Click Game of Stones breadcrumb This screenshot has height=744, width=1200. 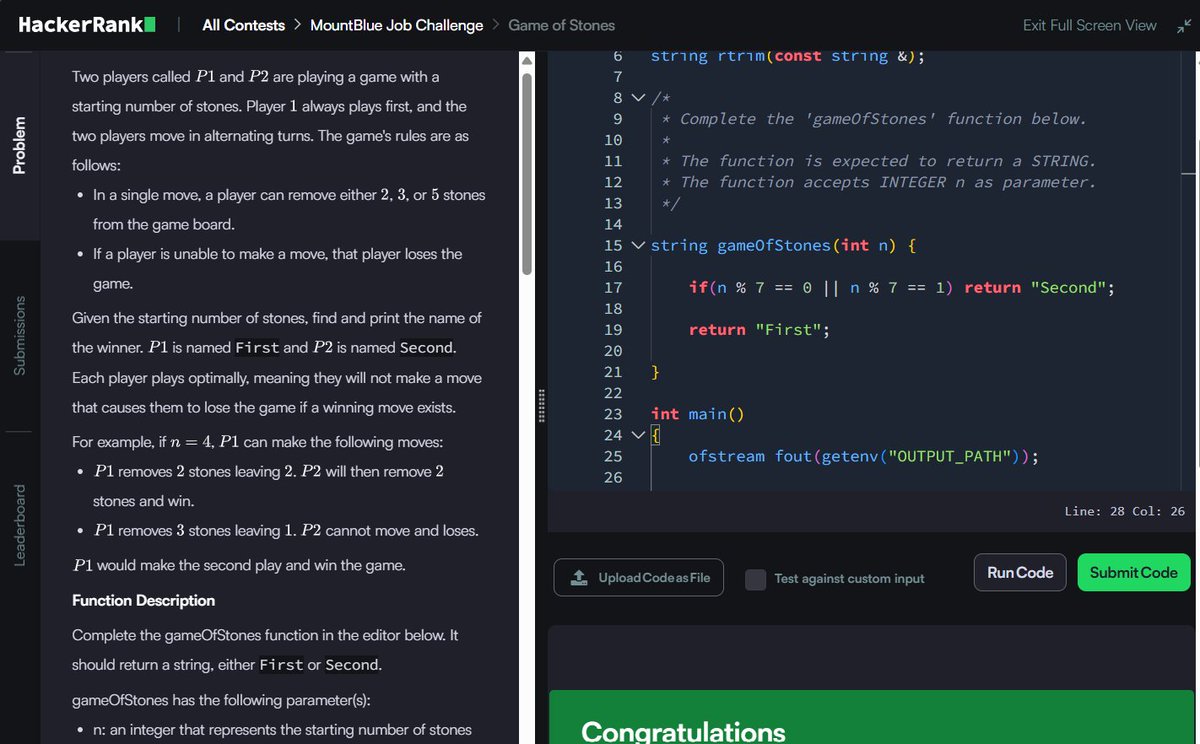pyautogui.click(x=561, y=26)
